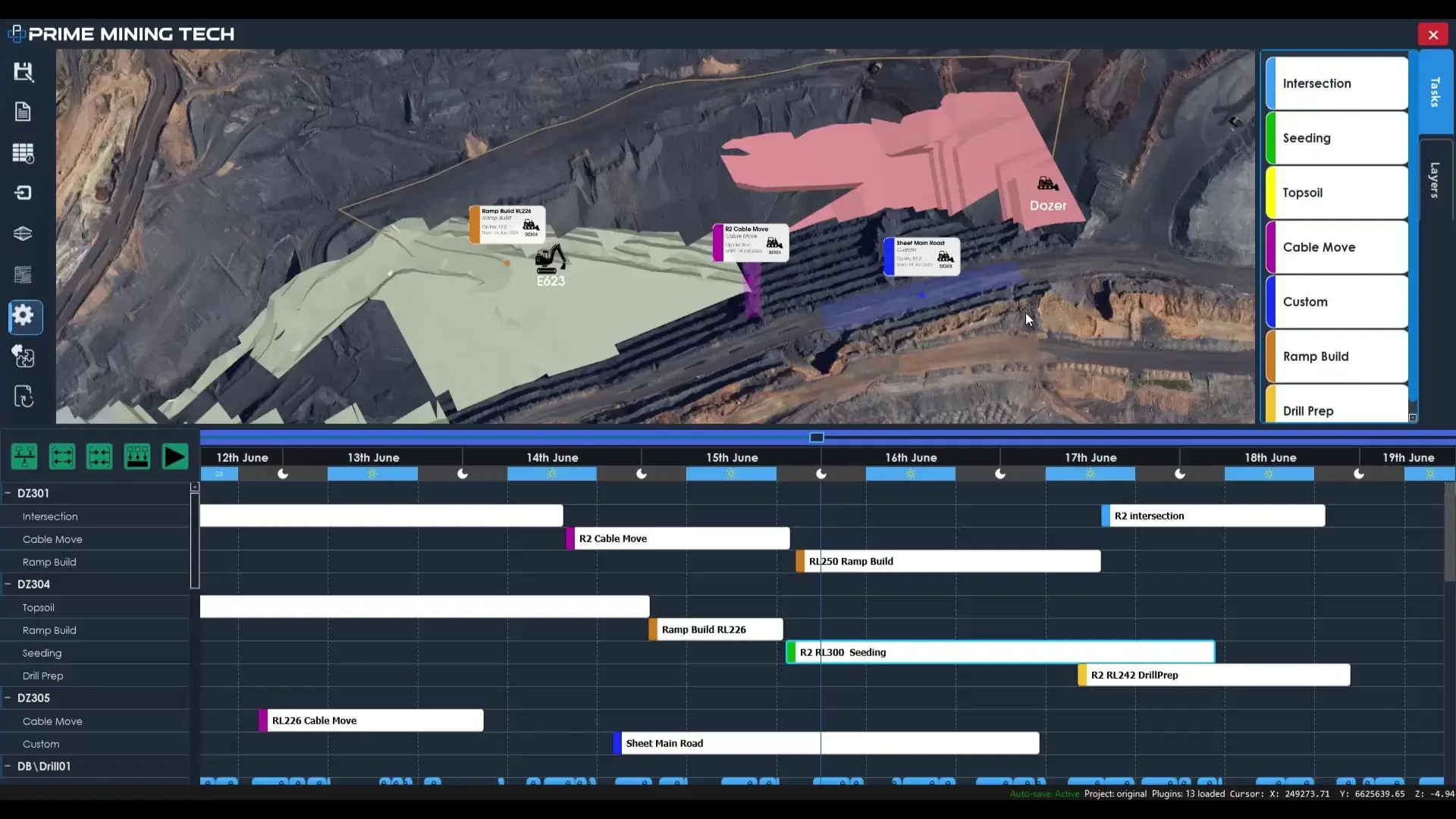Viewport: 1456px width, 819px height.
Task: Click the file refresh sync icon
Action: 24,397
